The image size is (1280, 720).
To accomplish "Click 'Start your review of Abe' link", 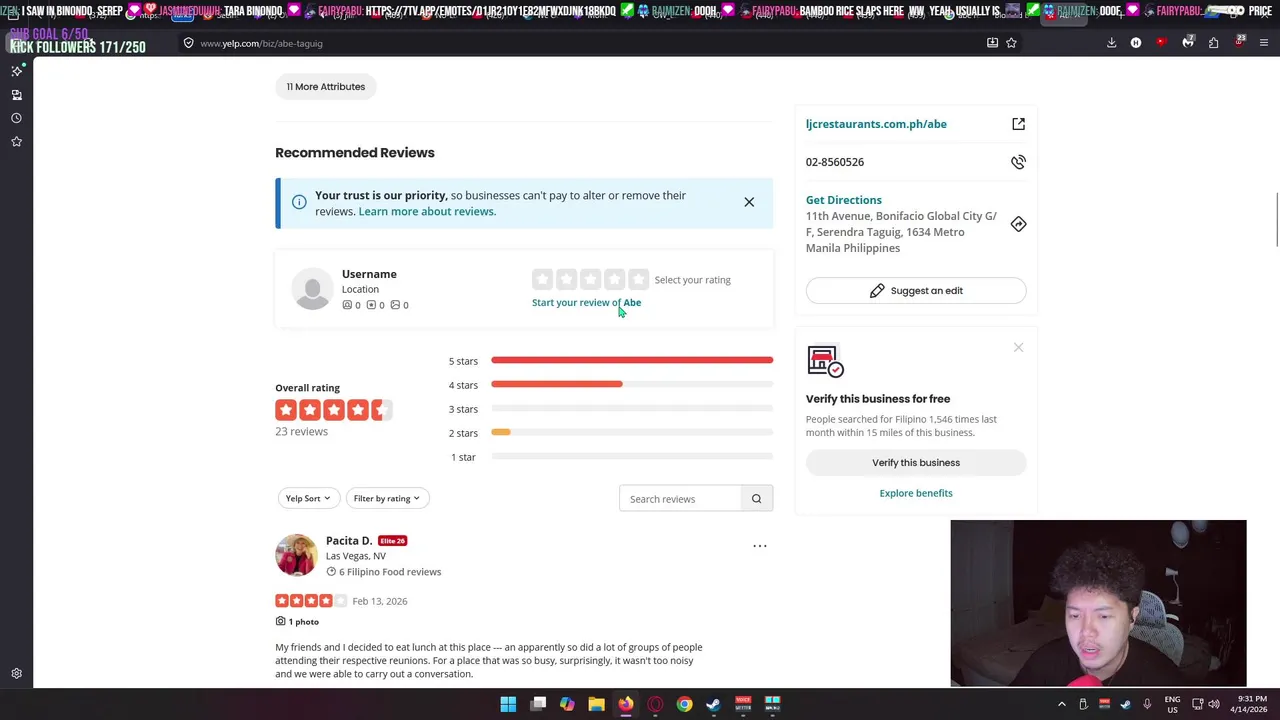I will pos(586,302).
